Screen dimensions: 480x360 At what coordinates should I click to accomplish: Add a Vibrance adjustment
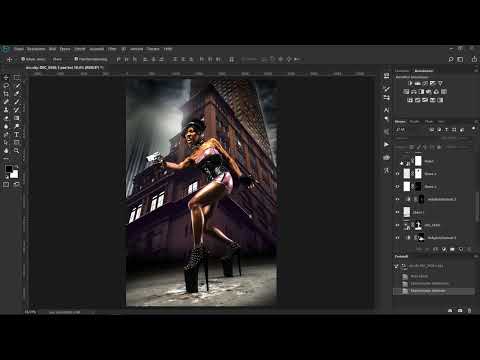[440, 83]
